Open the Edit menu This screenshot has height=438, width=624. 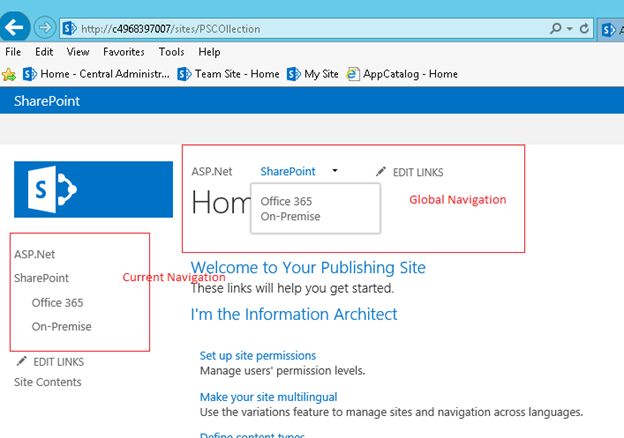tap(44, 52)
